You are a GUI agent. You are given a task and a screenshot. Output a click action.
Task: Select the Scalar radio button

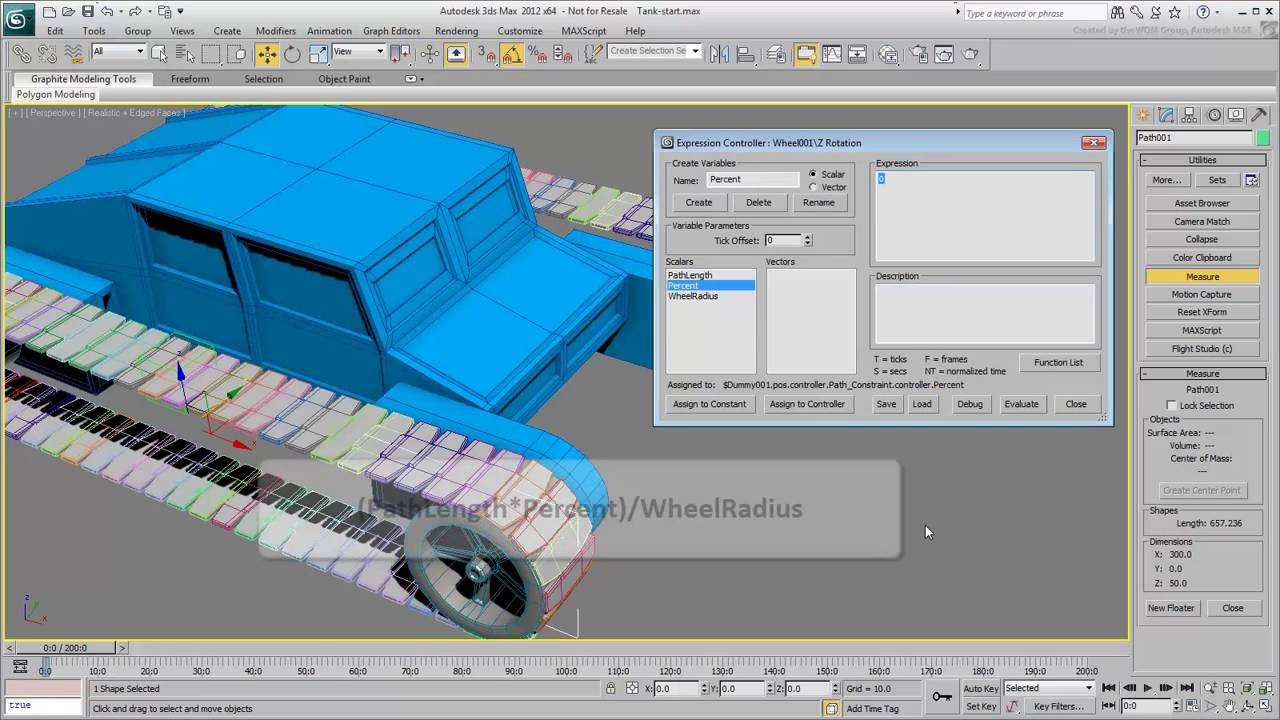pos(812,174)
